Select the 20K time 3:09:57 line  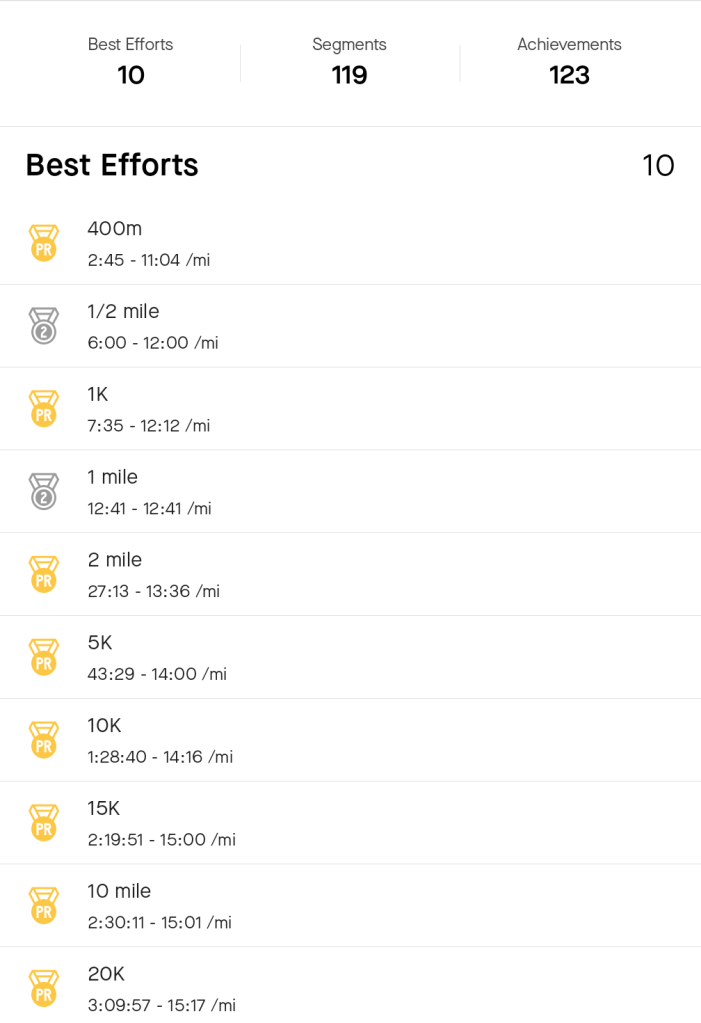(161, 1005)
